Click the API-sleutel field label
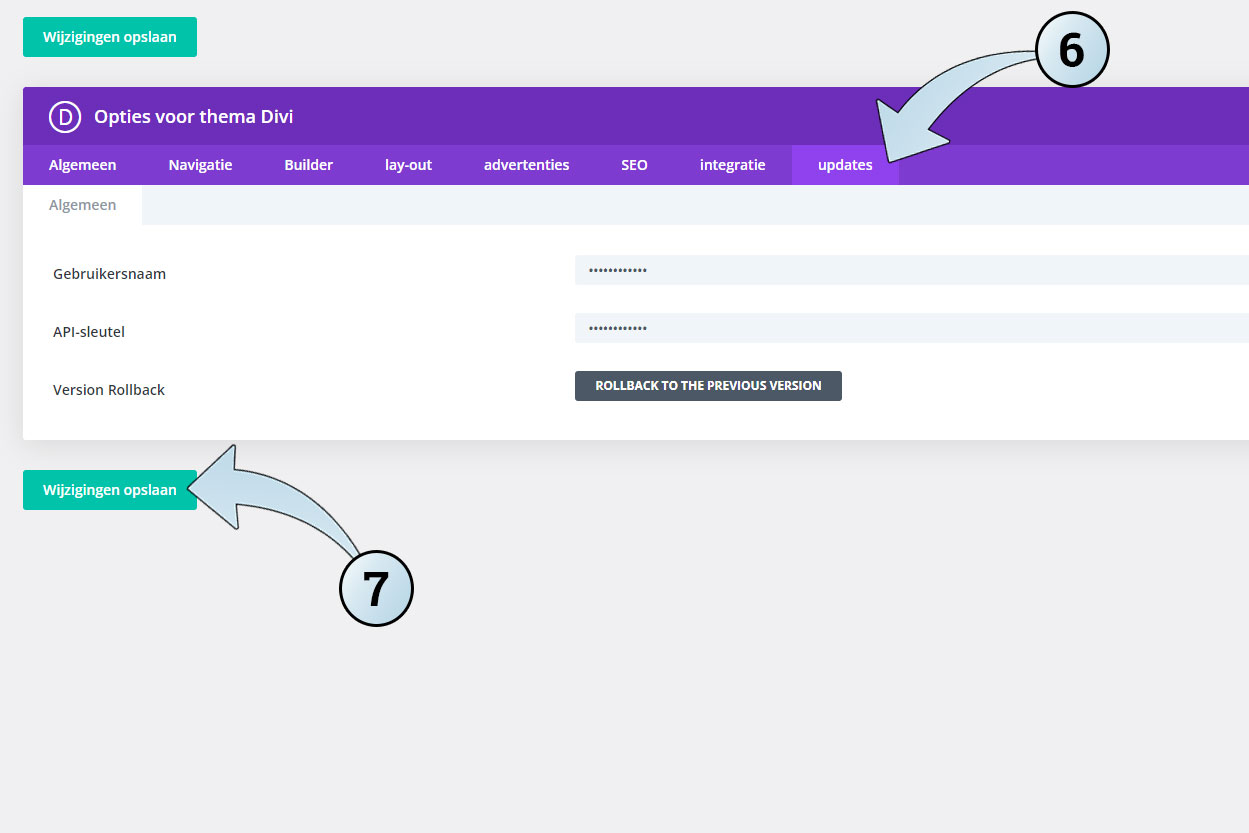 pyautogui.click(x=89, y=331)
